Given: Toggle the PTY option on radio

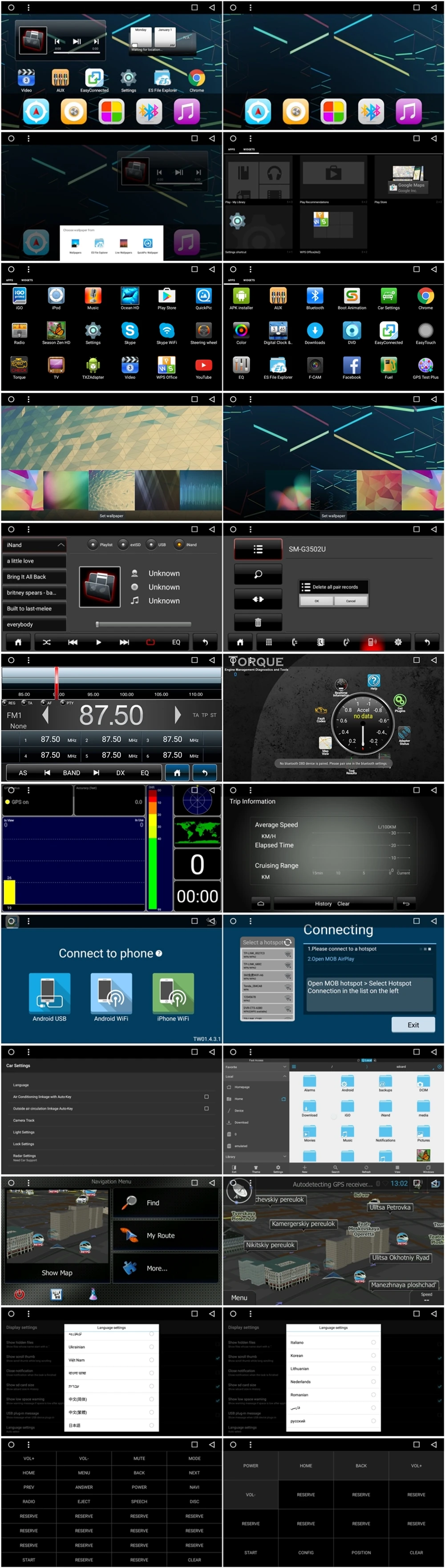Looking at the screenshot, I should pyautogui.click(x=63, y=703).
